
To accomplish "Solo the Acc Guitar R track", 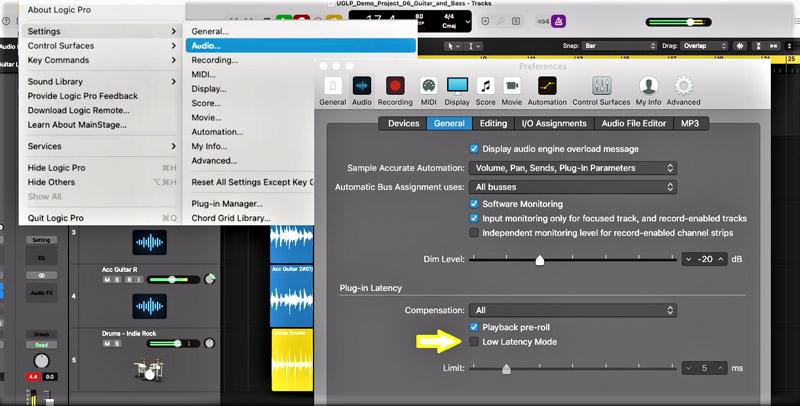I will 117,280.
